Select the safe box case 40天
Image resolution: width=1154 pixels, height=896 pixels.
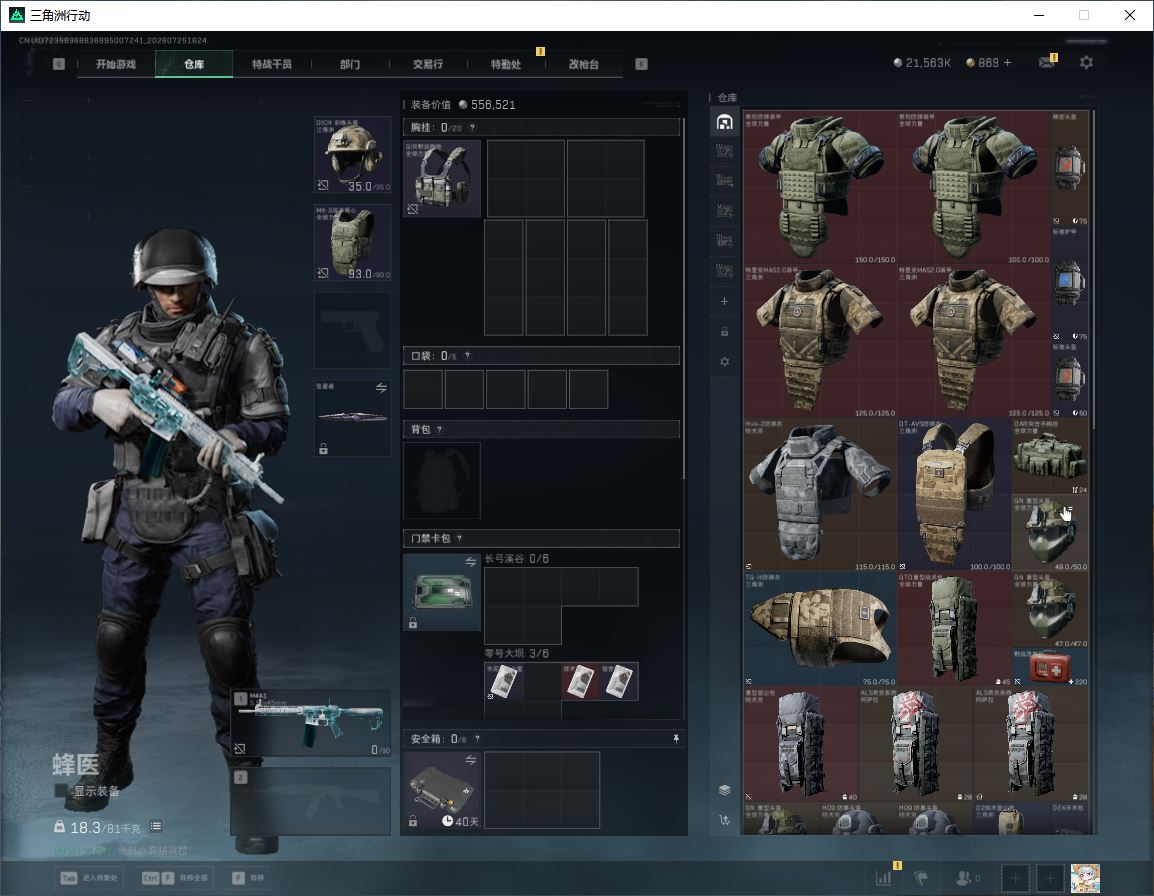pos(442,790)
